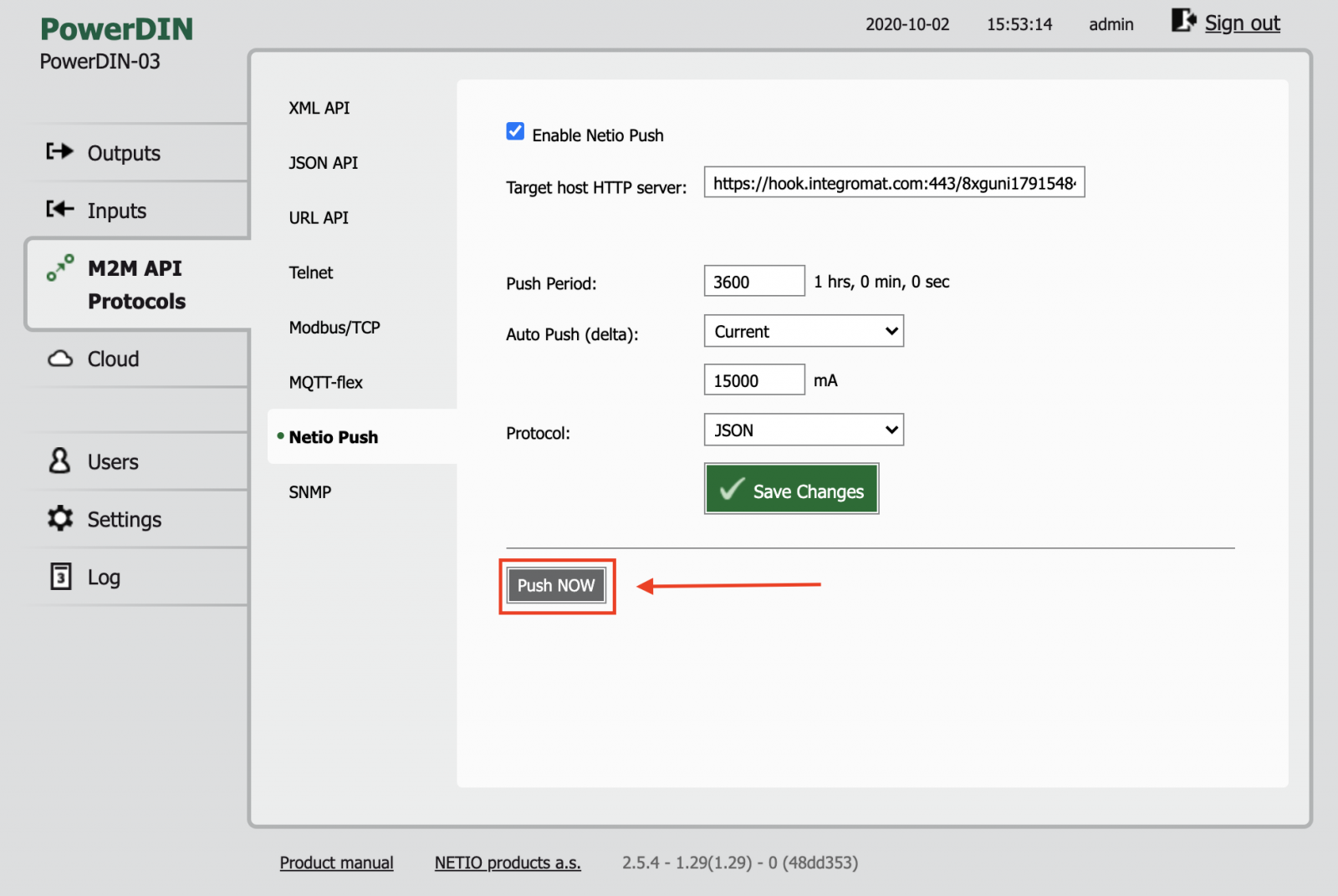Click the Push Period input field
1338x896 pixels.
(x=754, y=281)
